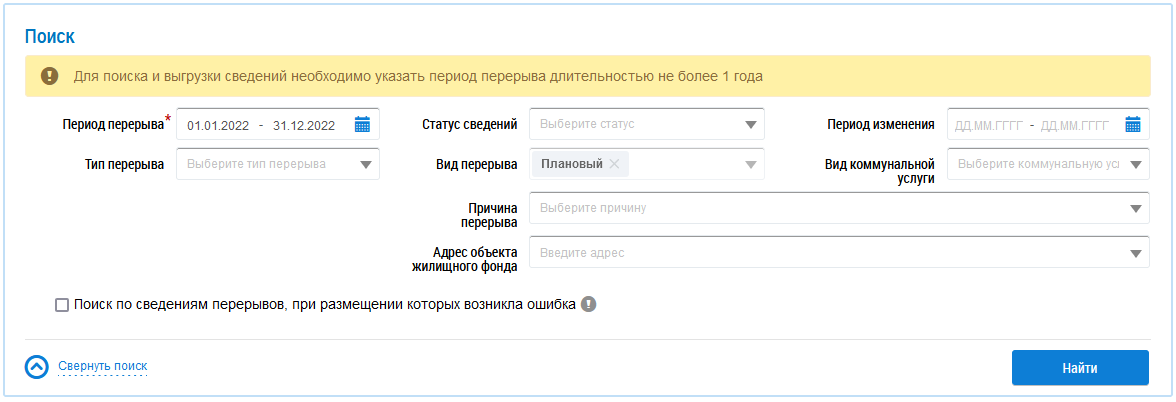Click the Период изменения start date field
1176x402 pixels.
coord(989,125)
